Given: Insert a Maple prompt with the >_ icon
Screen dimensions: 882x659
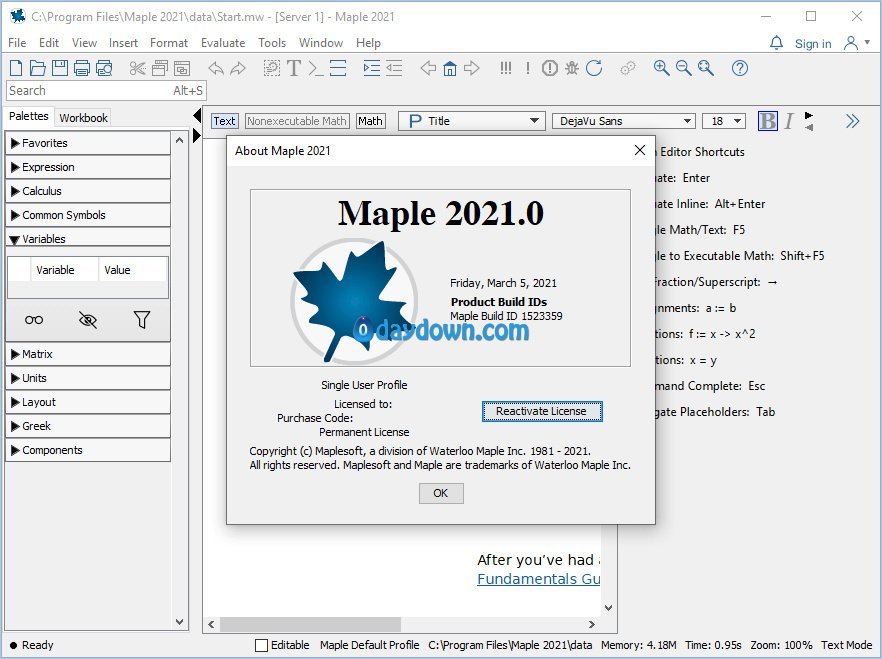Looking at the screenshot, I should (316, 68).
